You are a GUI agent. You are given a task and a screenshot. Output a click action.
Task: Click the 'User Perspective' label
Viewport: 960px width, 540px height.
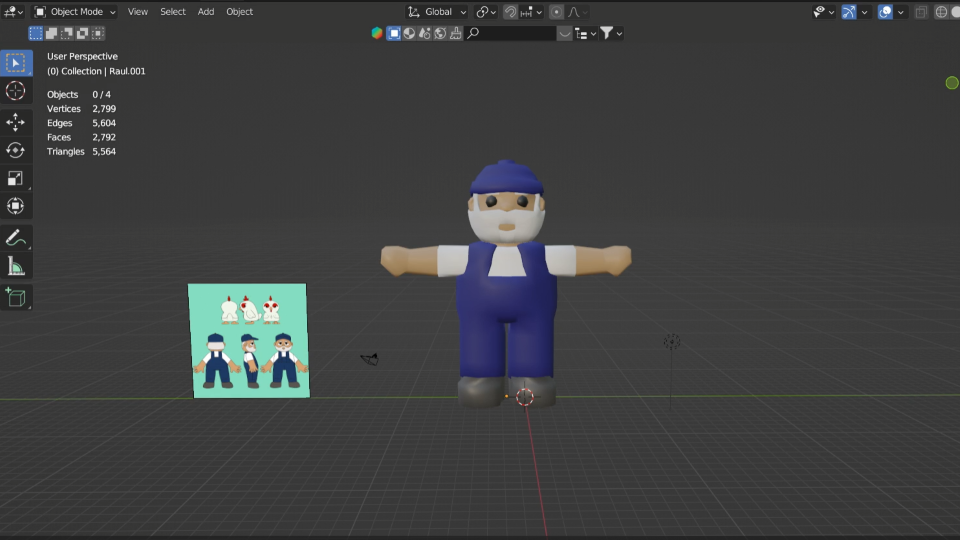82,56
